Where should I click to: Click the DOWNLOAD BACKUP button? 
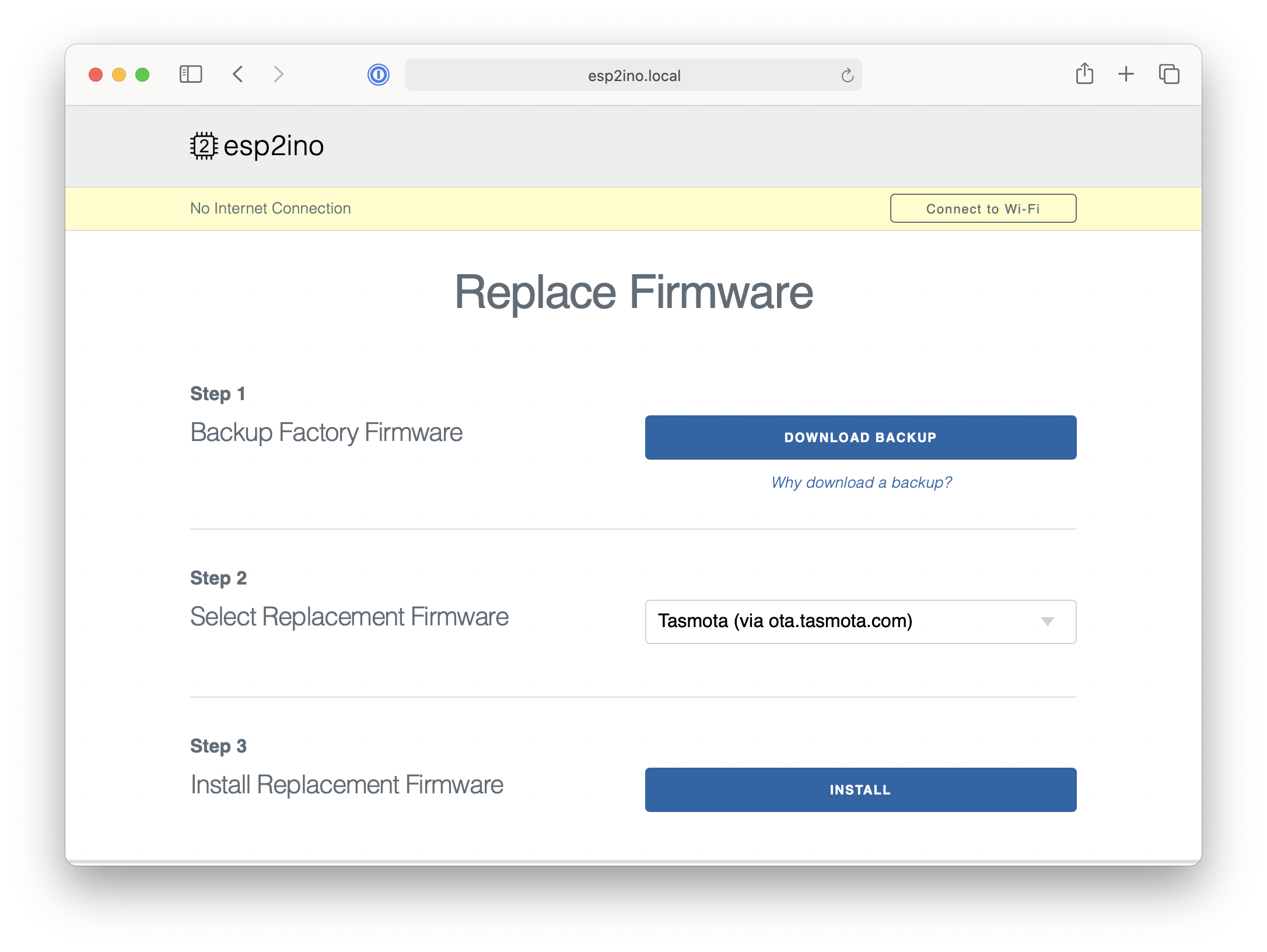pyautogui.click(x=859, y=437)
